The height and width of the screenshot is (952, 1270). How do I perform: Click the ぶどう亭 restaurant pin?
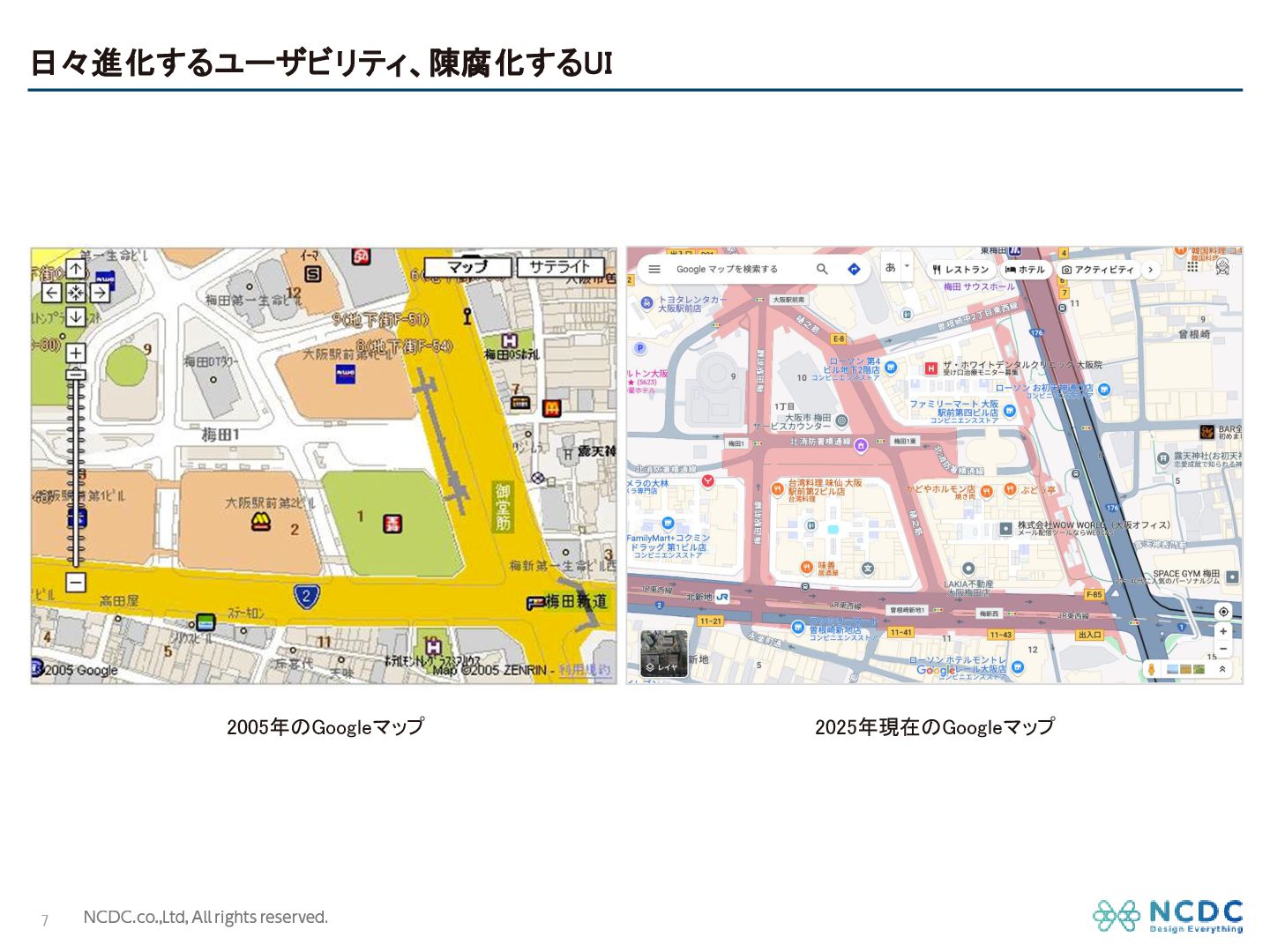pos(1010,489)
